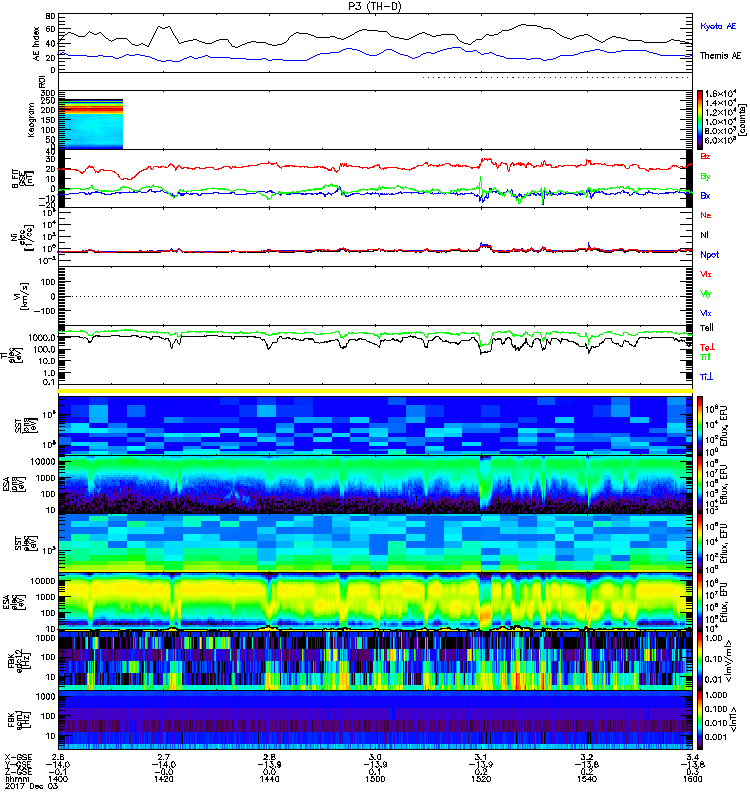750x800 pixels.
Task: Click the 1540 time tick label
Action: point(587,779)
